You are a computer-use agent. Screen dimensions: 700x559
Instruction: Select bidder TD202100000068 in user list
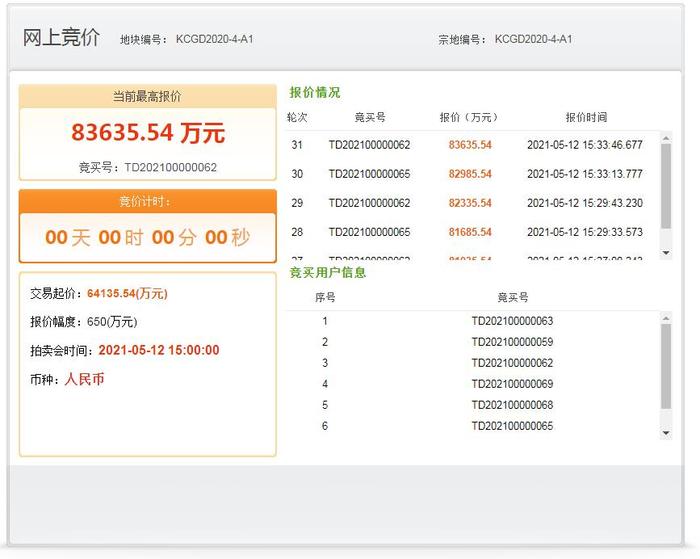(512, 405)
